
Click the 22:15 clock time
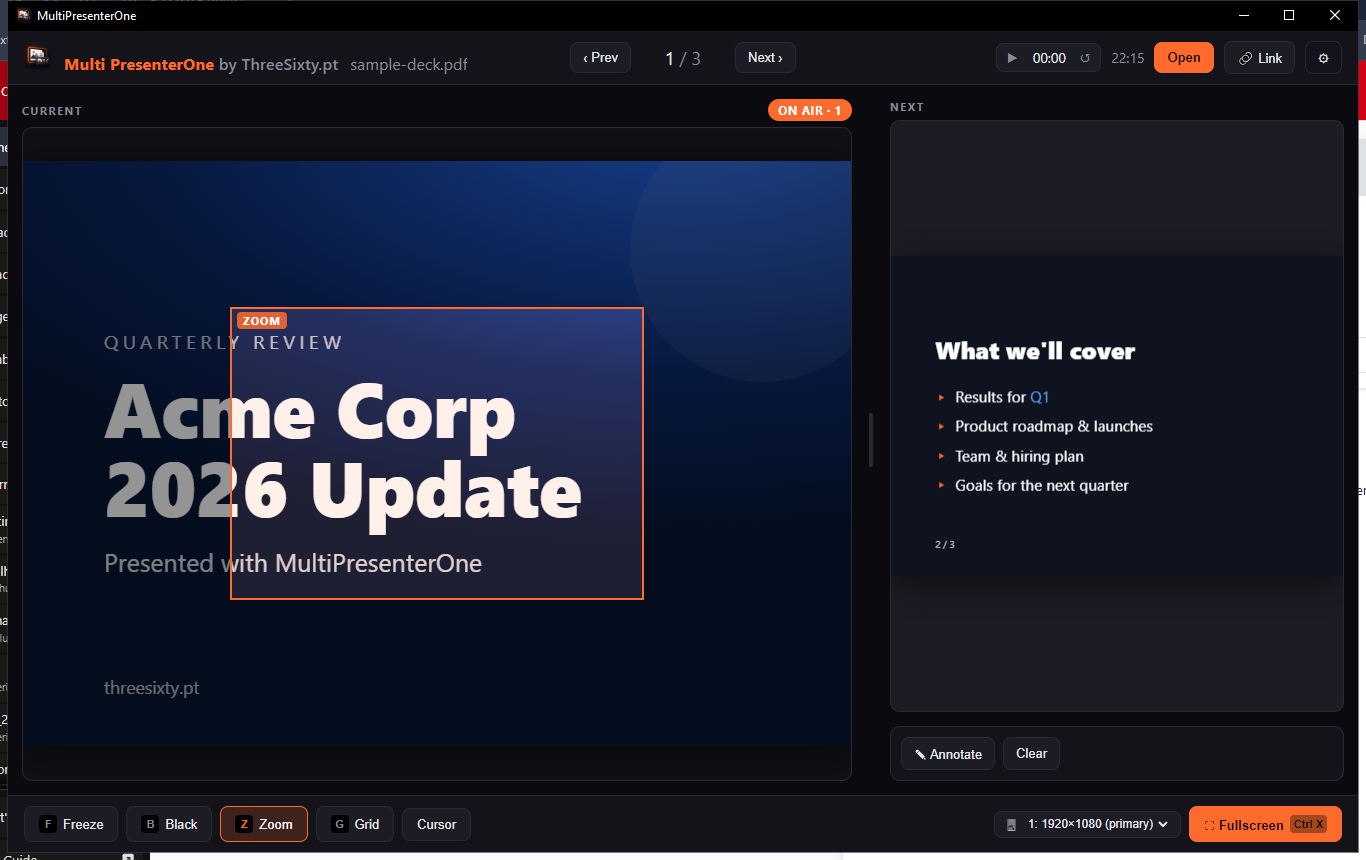(1128, 58)
